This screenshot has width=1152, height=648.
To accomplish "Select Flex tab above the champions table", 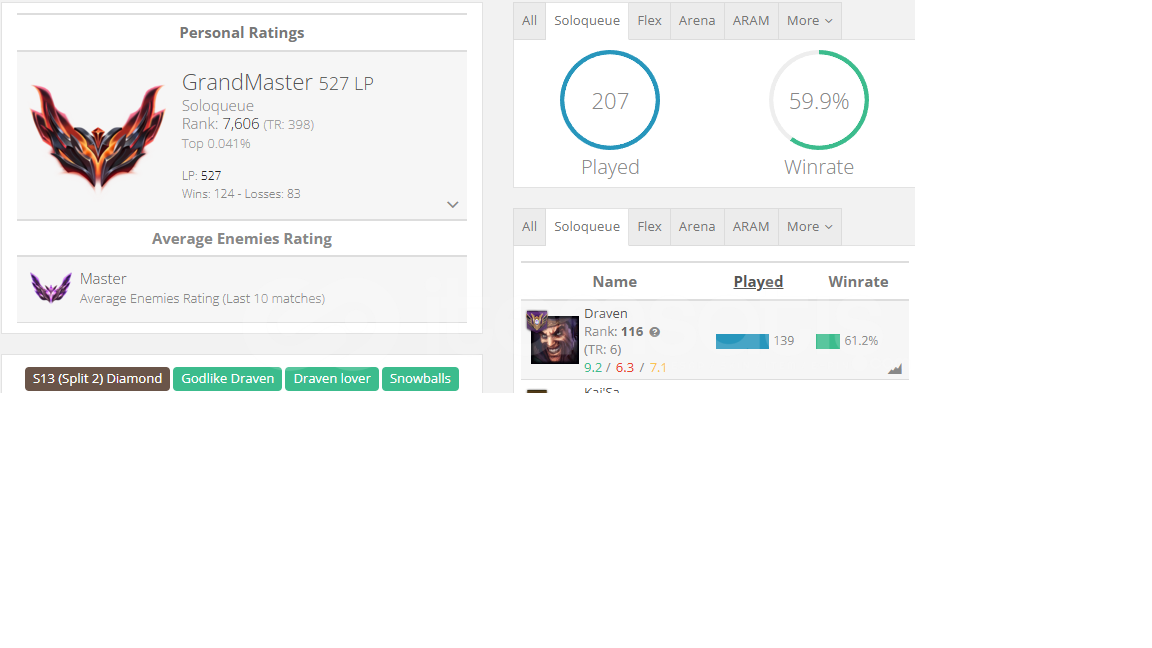I will 649,226.
